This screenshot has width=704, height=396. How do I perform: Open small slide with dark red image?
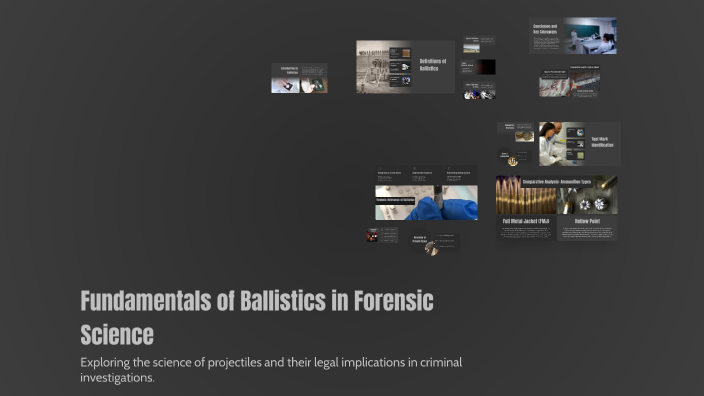pyautogui.click(x=478, y=67)
